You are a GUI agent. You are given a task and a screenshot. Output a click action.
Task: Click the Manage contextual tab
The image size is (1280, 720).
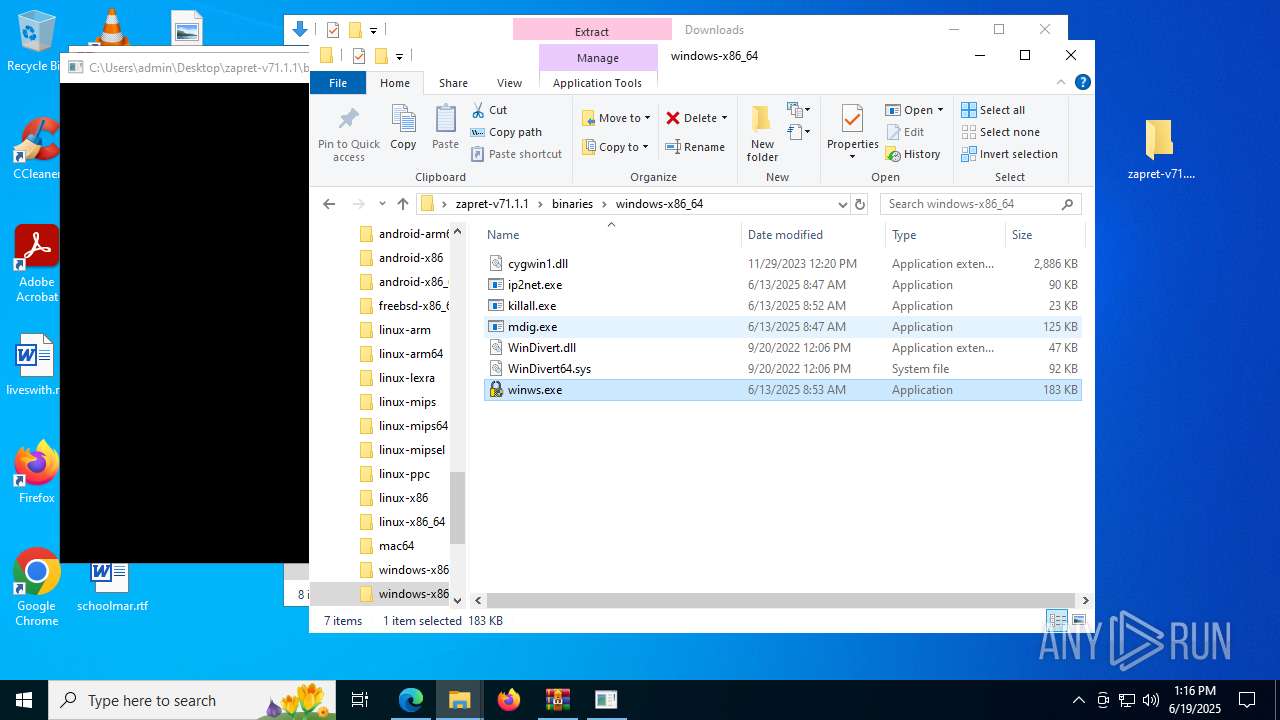click(598, 58)
